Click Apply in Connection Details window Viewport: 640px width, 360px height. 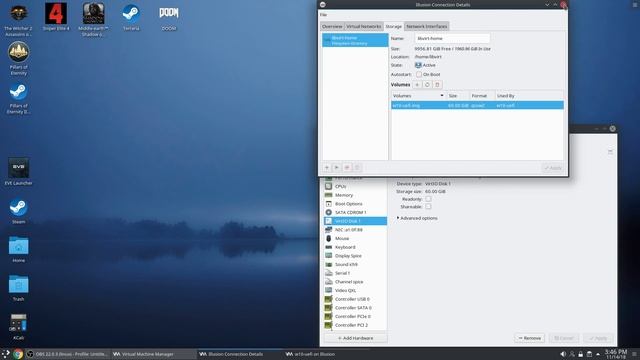click(553, 168)
